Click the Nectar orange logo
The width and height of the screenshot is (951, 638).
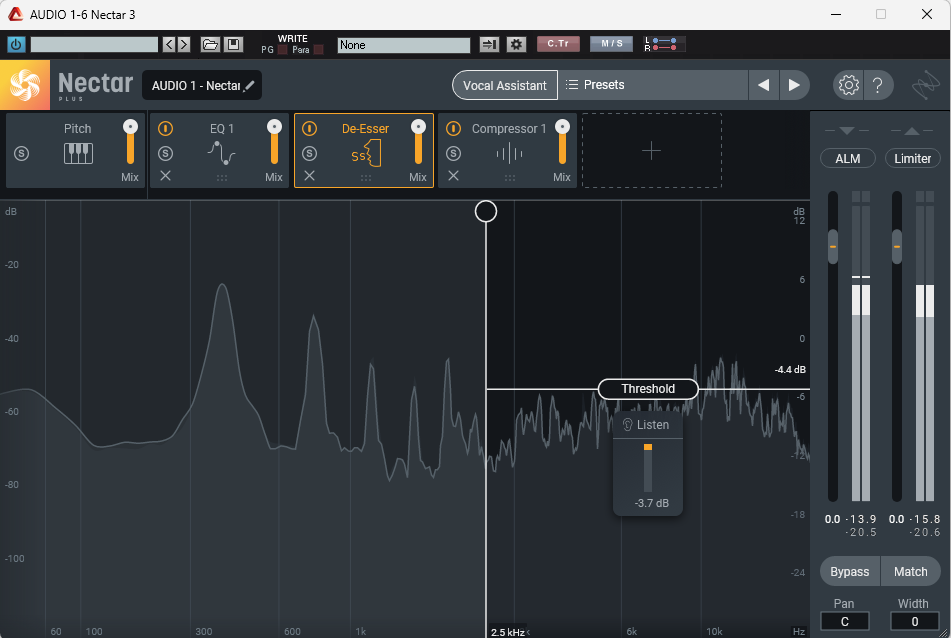tap(25, 85)
